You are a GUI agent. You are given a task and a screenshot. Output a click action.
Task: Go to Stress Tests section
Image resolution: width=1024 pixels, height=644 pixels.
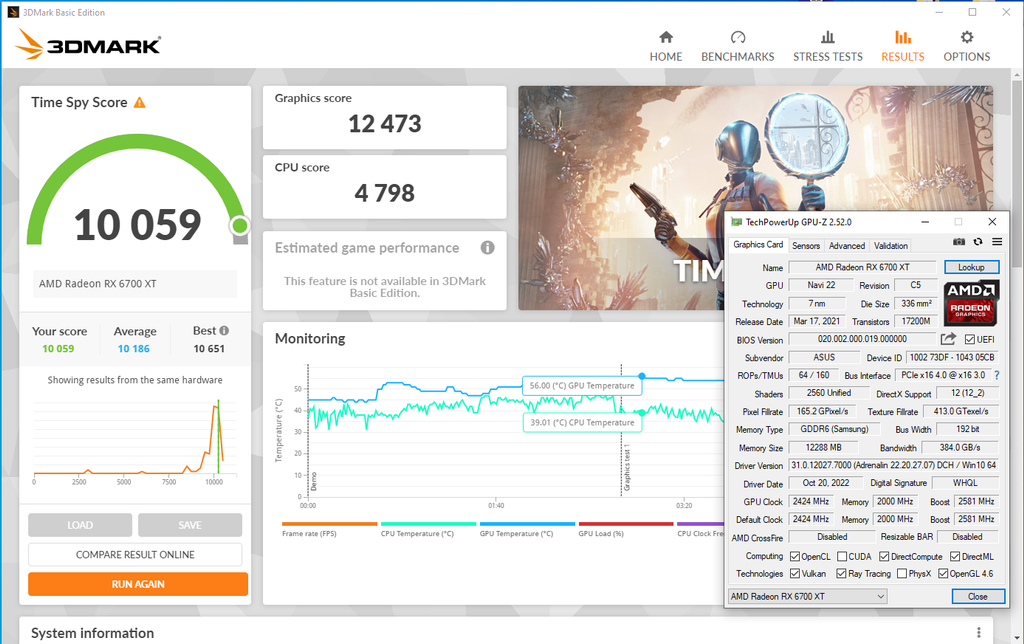coord(827,46)
